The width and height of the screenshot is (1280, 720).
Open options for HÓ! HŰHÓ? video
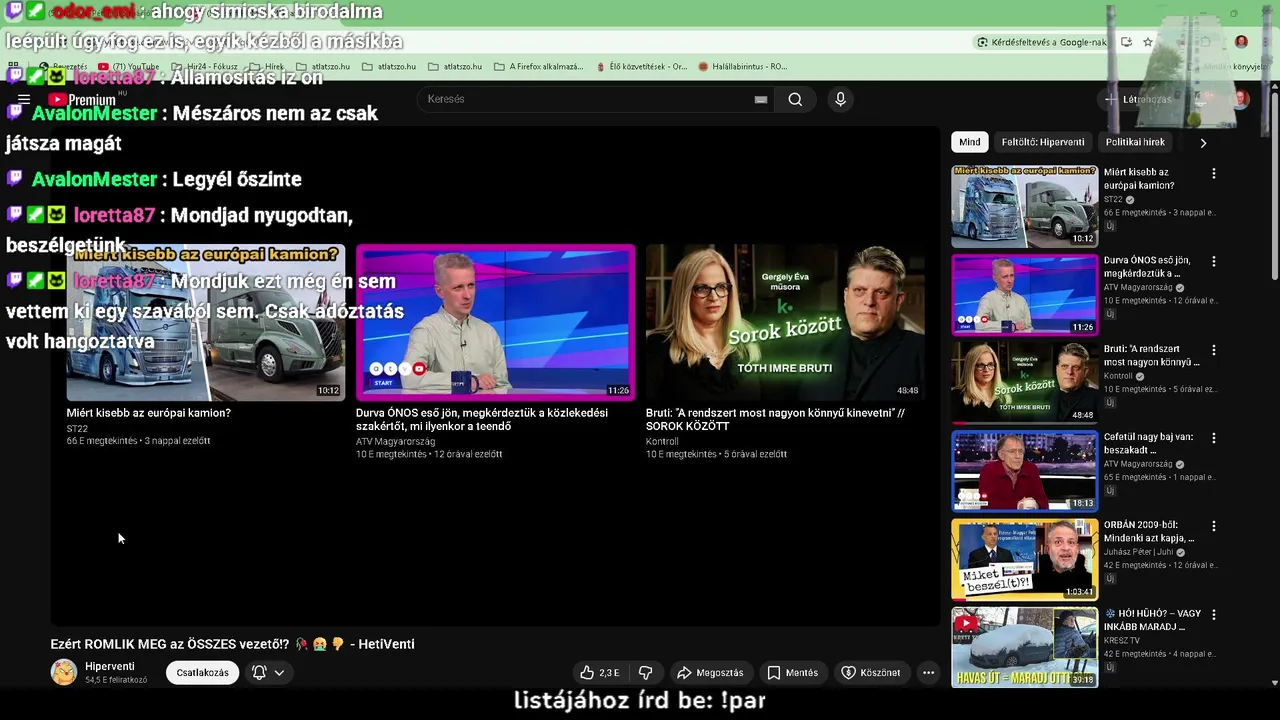[x=1214, y=614]
